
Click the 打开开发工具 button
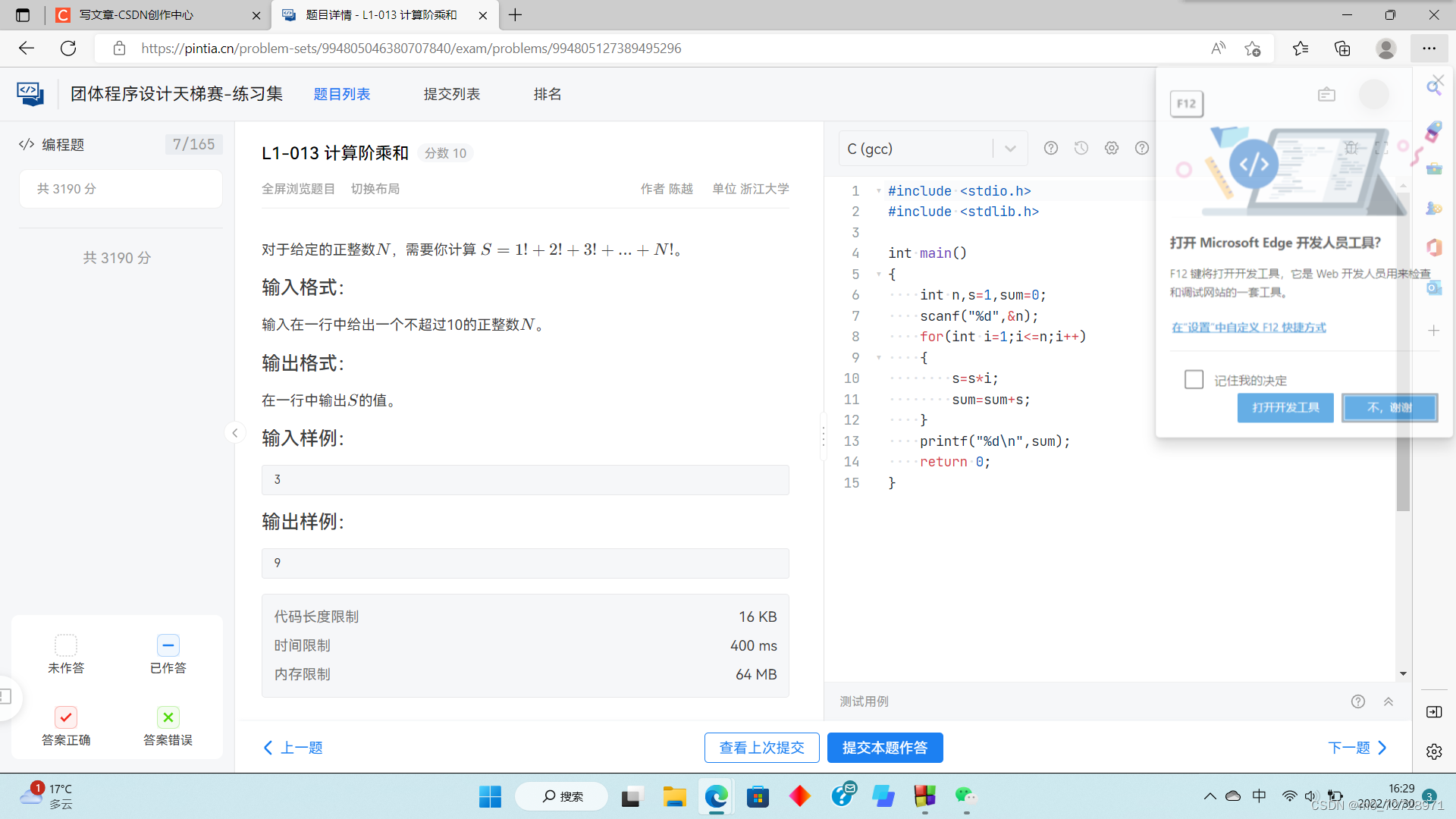click(1285, 407)
